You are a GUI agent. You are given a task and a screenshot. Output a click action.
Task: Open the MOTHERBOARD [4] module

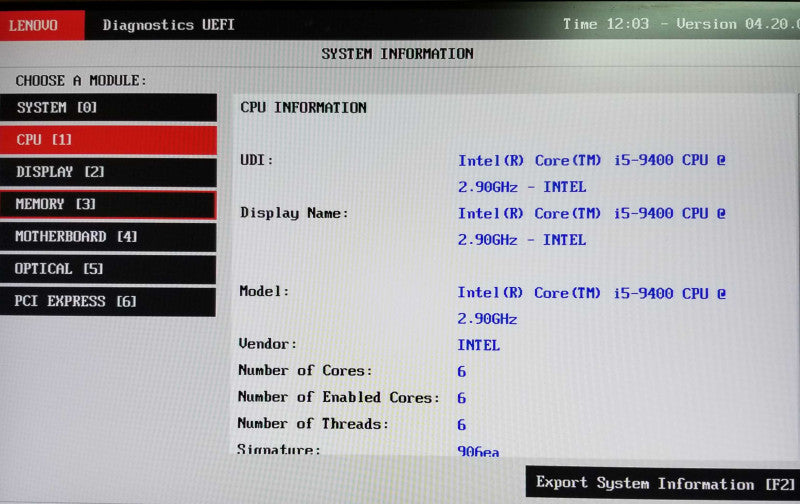coord(108,237)
